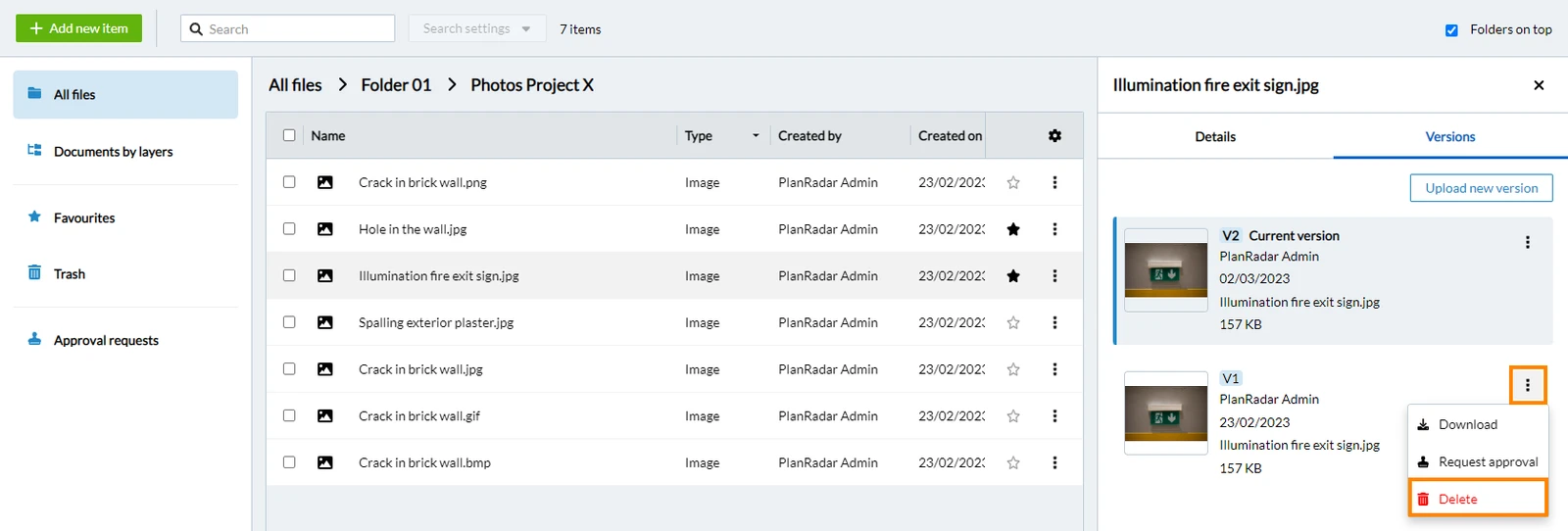
Task: Open kebab menu for Illumination fire exit sign.jpg row
Action: point(1054,276)
